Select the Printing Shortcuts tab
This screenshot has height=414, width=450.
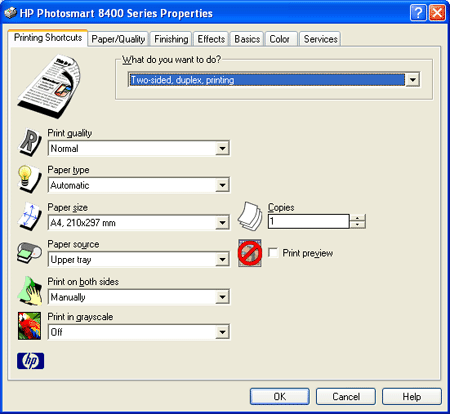tap(48, 38)
